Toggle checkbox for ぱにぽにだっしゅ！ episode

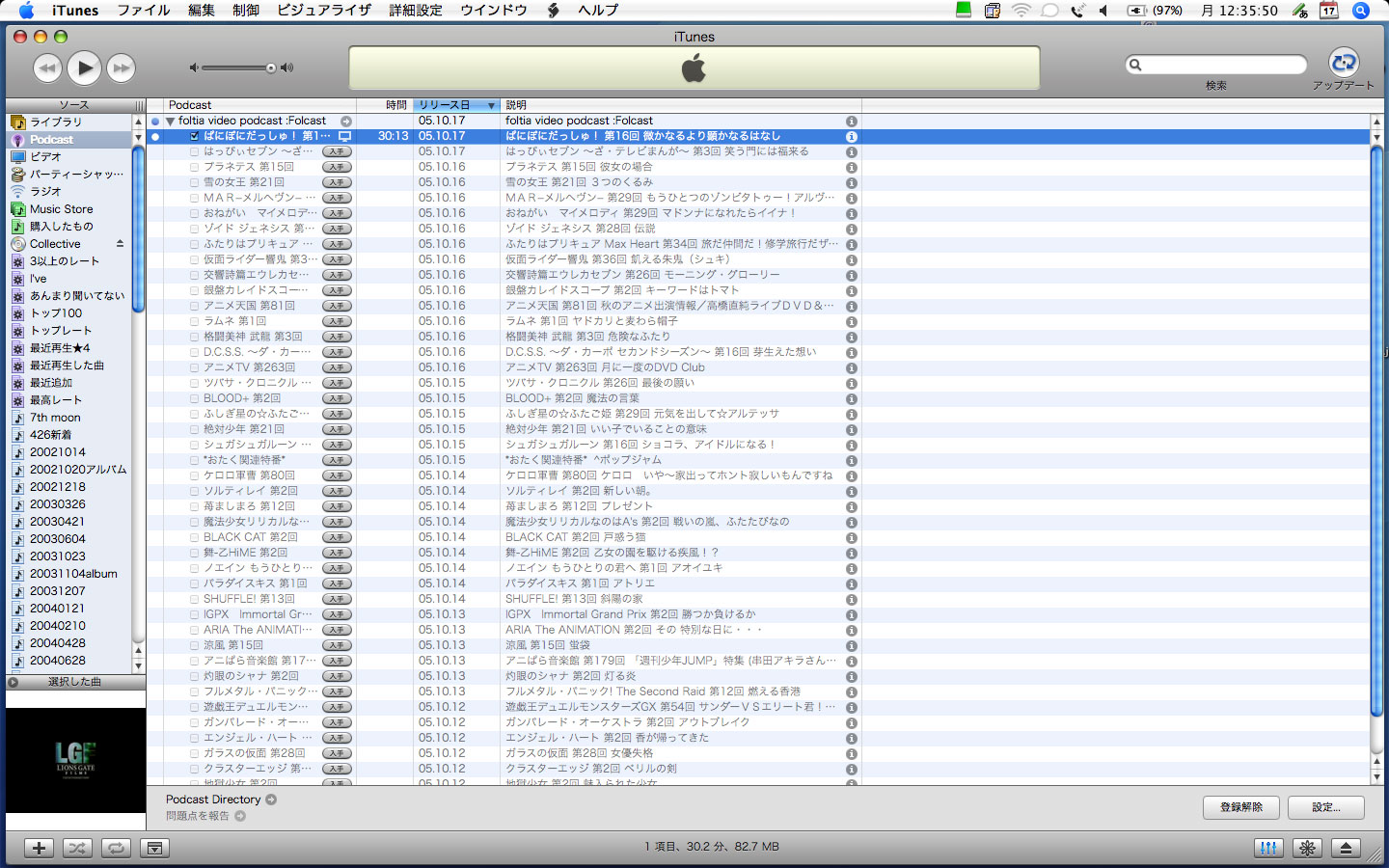pyautogui.click(x=195, y=137)
